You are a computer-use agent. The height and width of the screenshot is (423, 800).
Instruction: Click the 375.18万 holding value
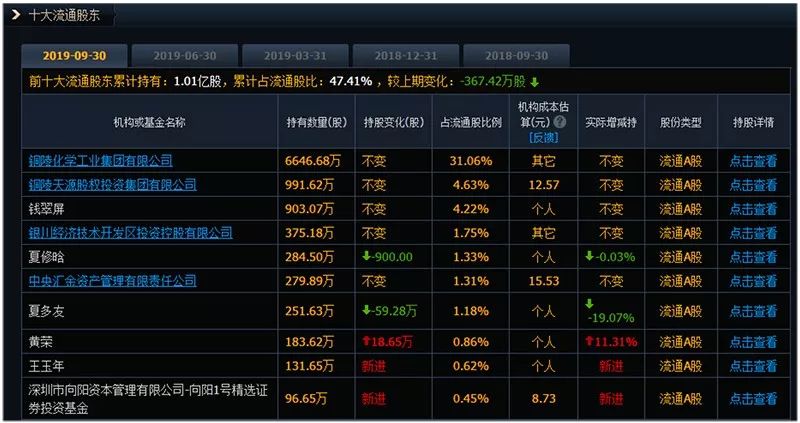[309, 233]
